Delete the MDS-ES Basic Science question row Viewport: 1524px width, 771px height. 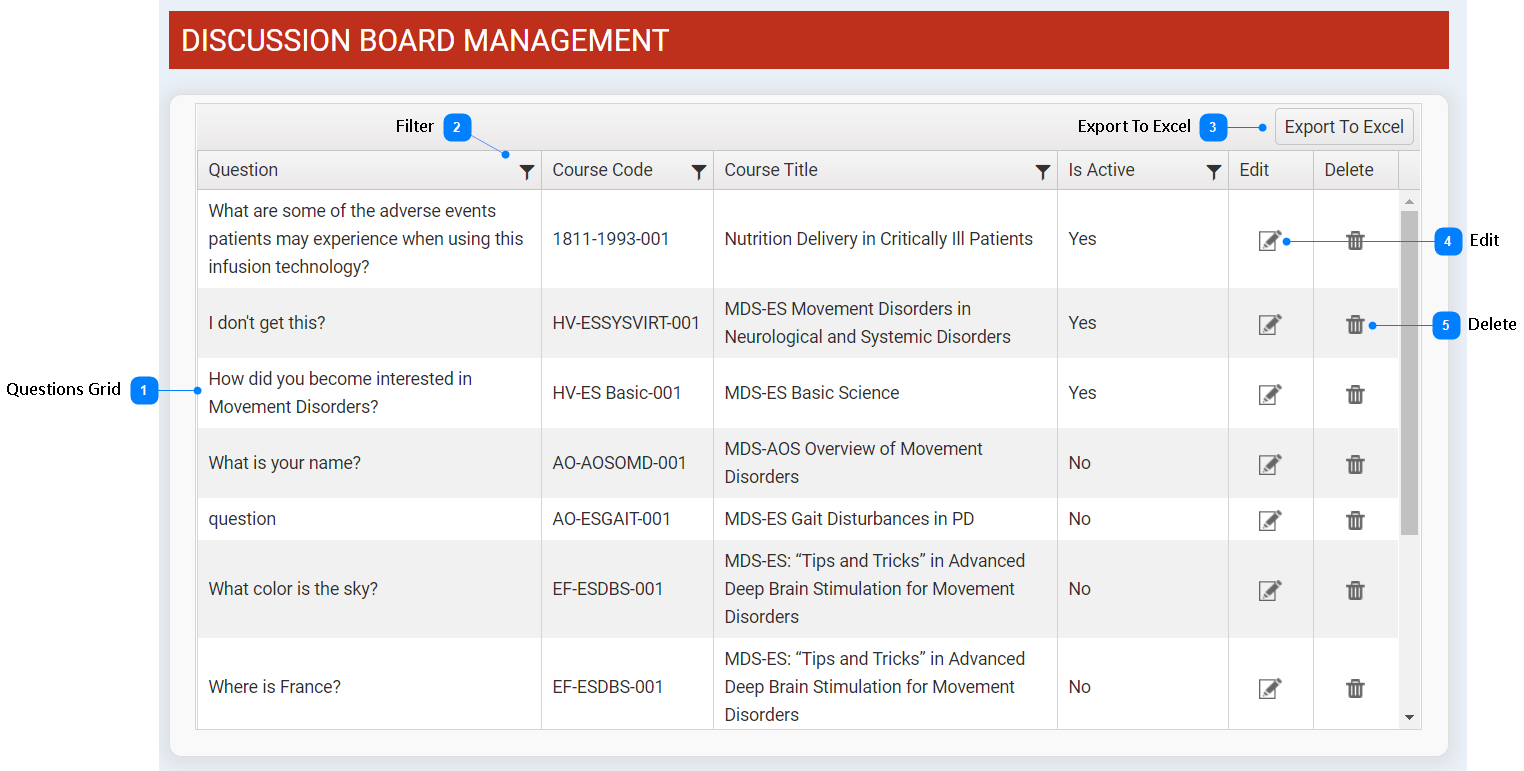pos(1355,394)
